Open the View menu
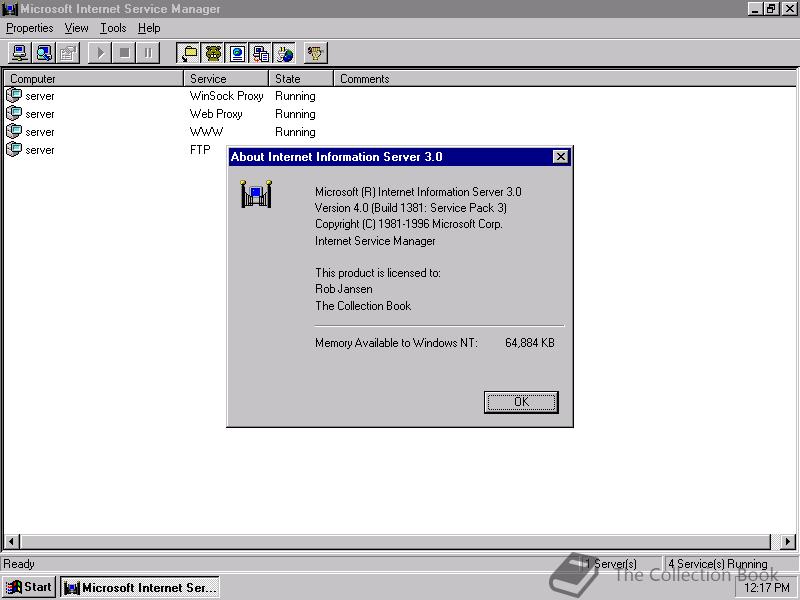Image resolution: width=800 pixels, height=600 pixels. pos(77,28)
